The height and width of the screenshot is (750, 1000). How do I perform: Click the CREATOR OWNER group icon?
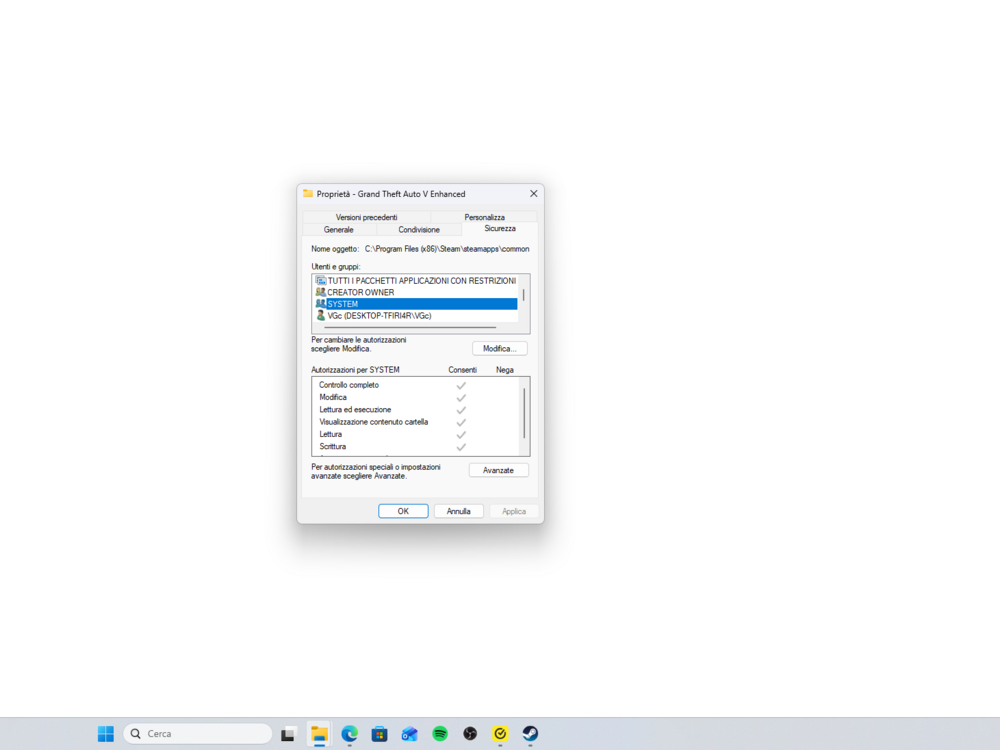[x=321, y=292]
